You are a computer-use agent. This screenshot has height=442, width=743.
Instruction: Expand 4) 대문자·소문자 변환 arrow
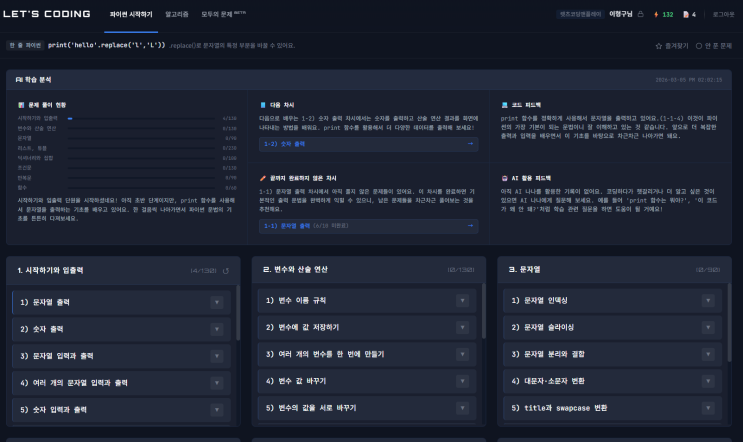coord(708,381)
